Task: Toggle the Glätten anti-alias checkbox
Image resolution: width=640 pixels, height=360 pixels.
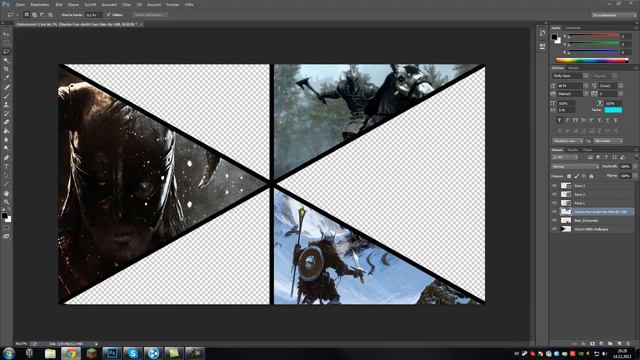Action: (x=109, y=15)
